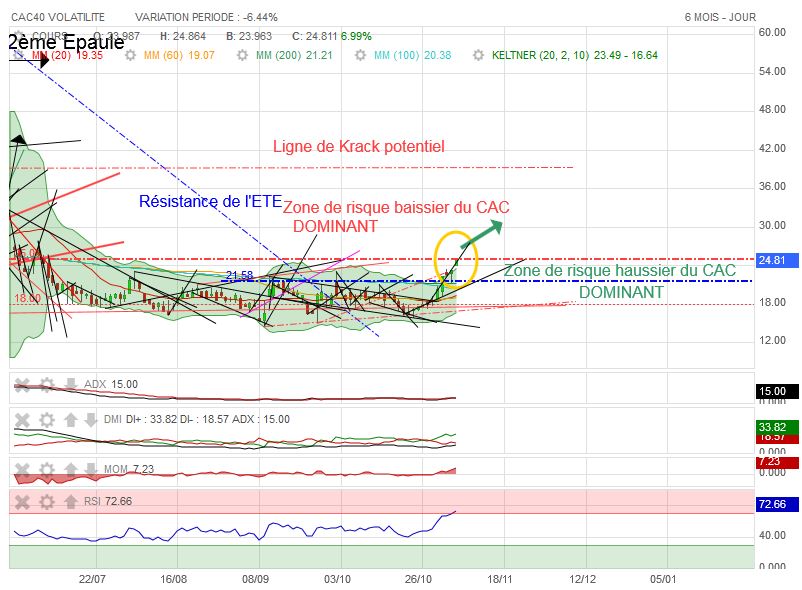Image resolution: width=802 pixels, height=590 pixels.
Task: Click the DMI DI+ : 33.82 readout
Action: 140,420
